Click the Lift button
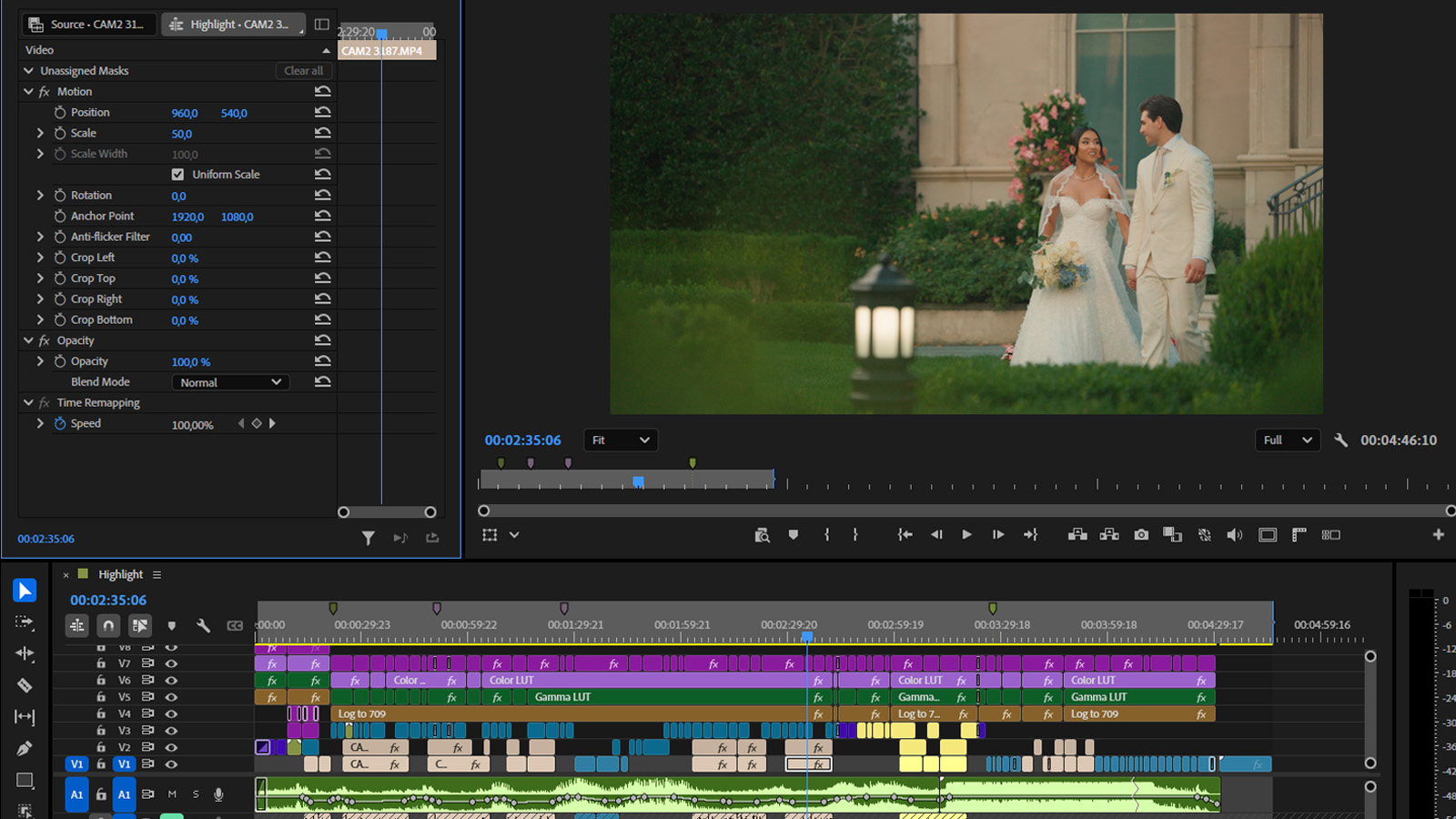The height and width of the screenshot is (819, 1456). pos(1077,535)
